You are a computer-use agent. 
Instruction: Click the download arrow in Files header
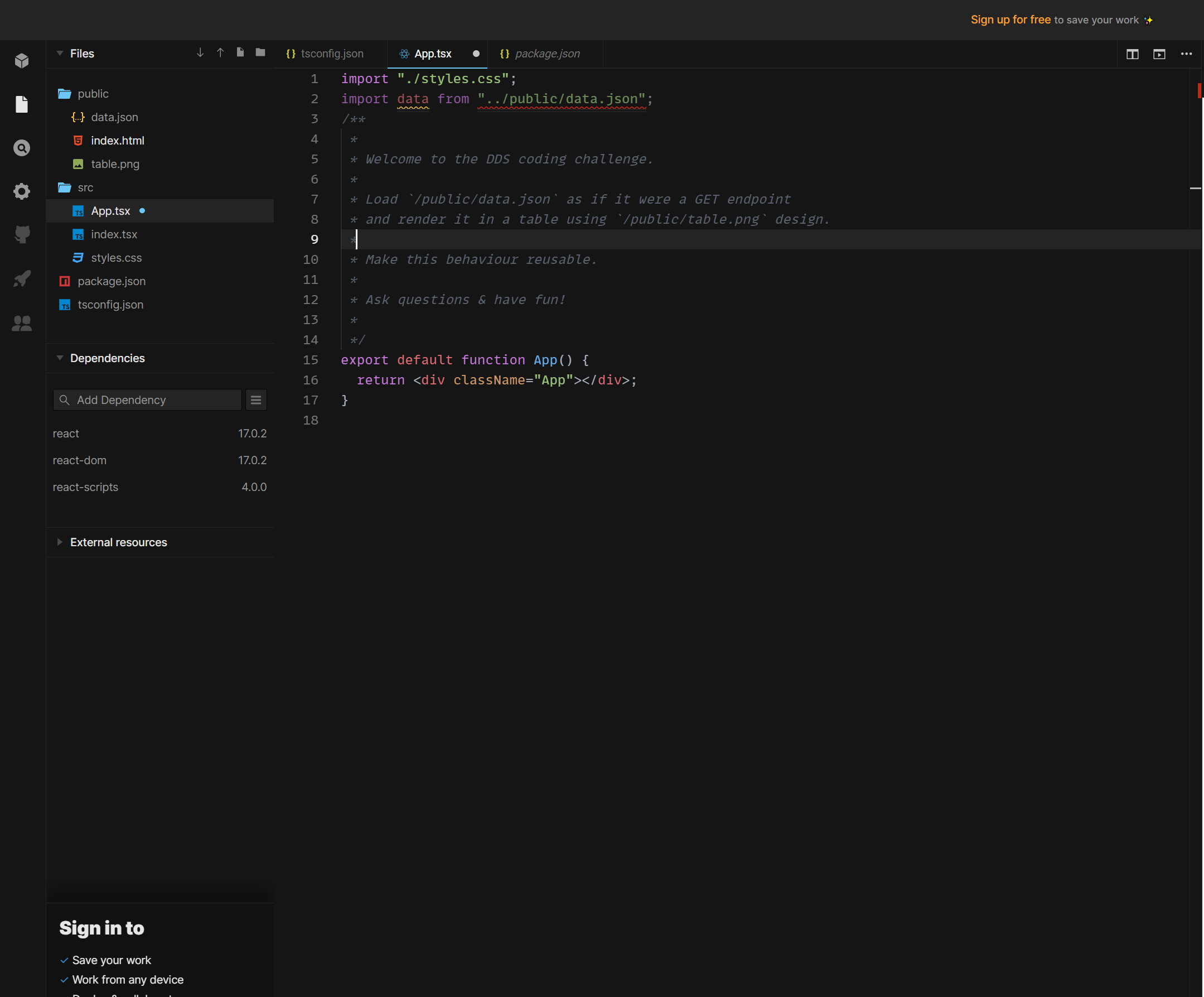pyautogui.click(x=200, y=53)
